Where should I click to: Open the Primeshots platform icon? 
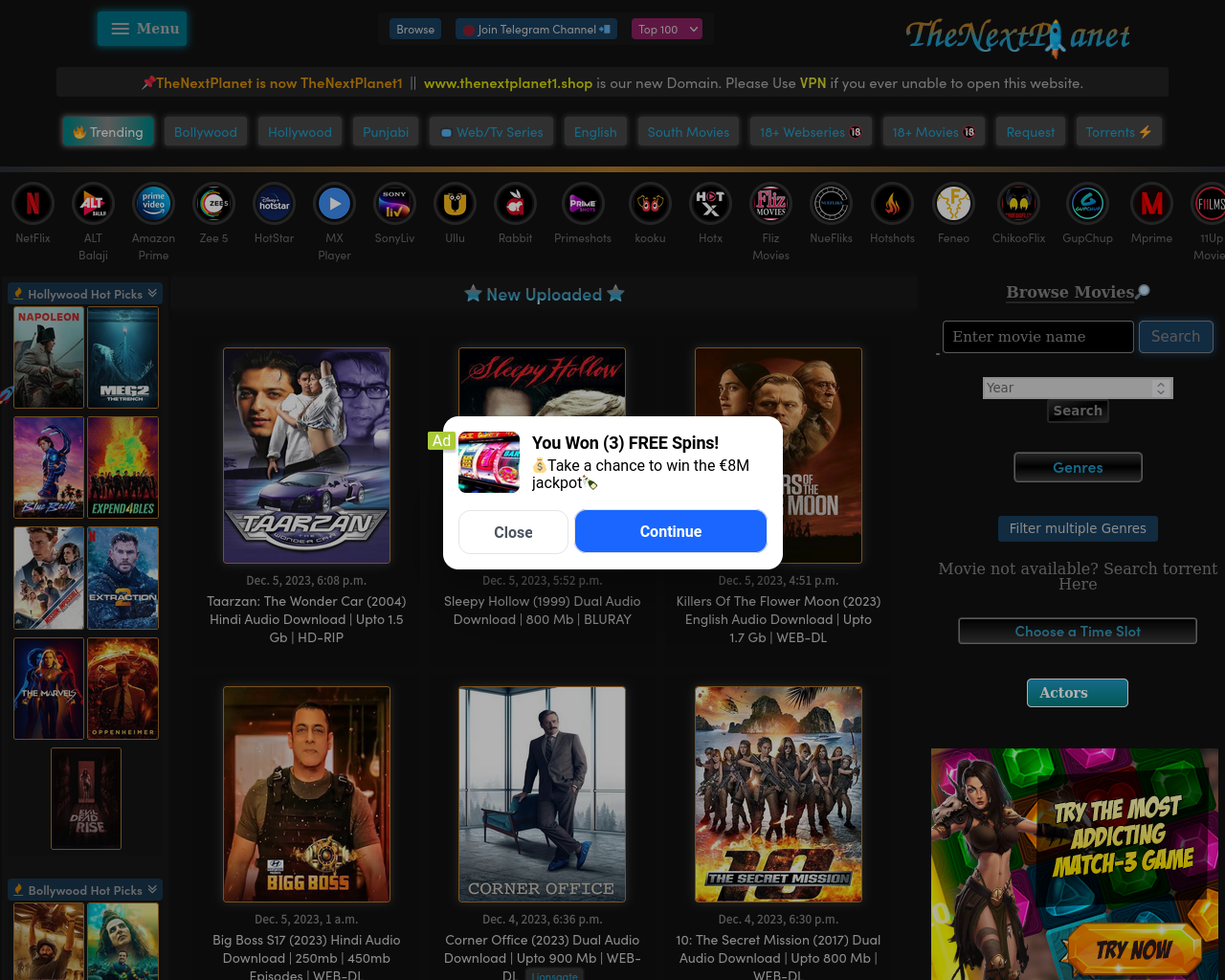click(583, 203)
